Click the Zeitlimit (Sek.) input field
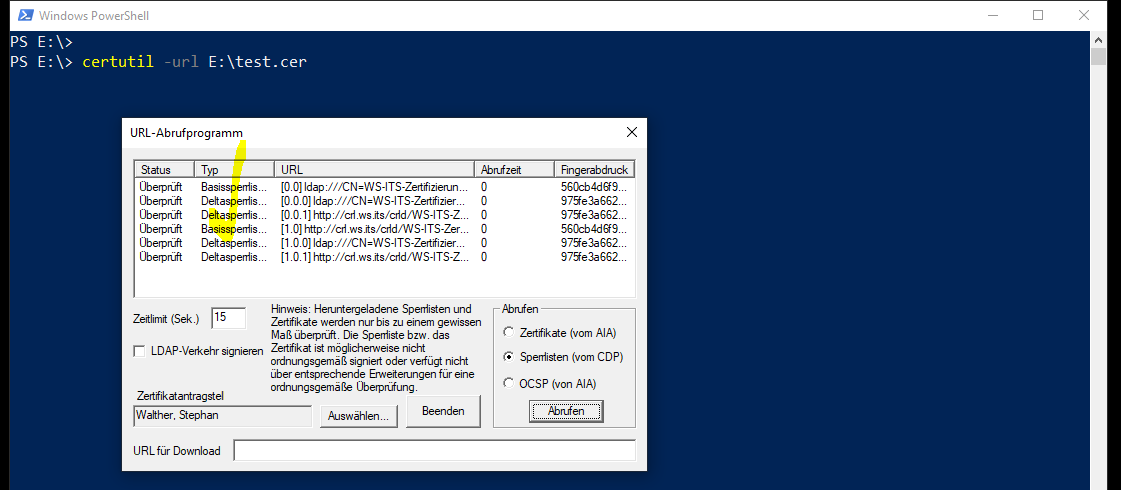This screenshot has height=490, width=1121. [229, 318]
